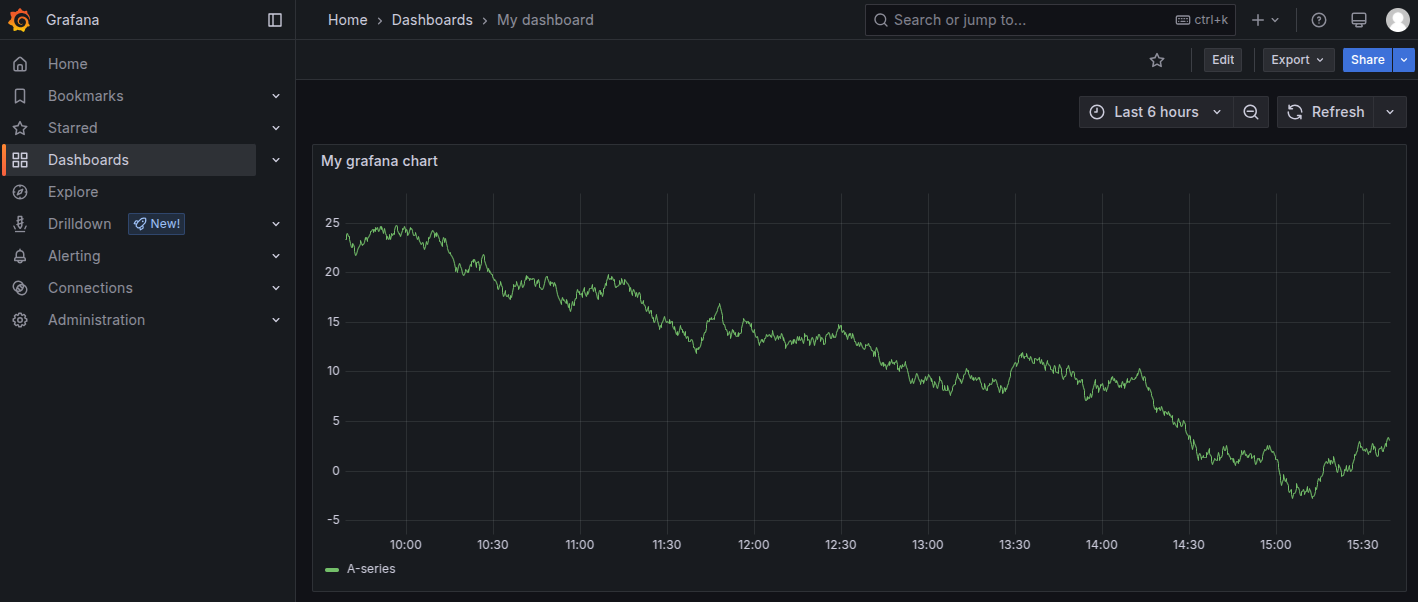Open Administration in the sidebar menu
The height and width of the screenshot is (602, 1418).
point(96,320)
